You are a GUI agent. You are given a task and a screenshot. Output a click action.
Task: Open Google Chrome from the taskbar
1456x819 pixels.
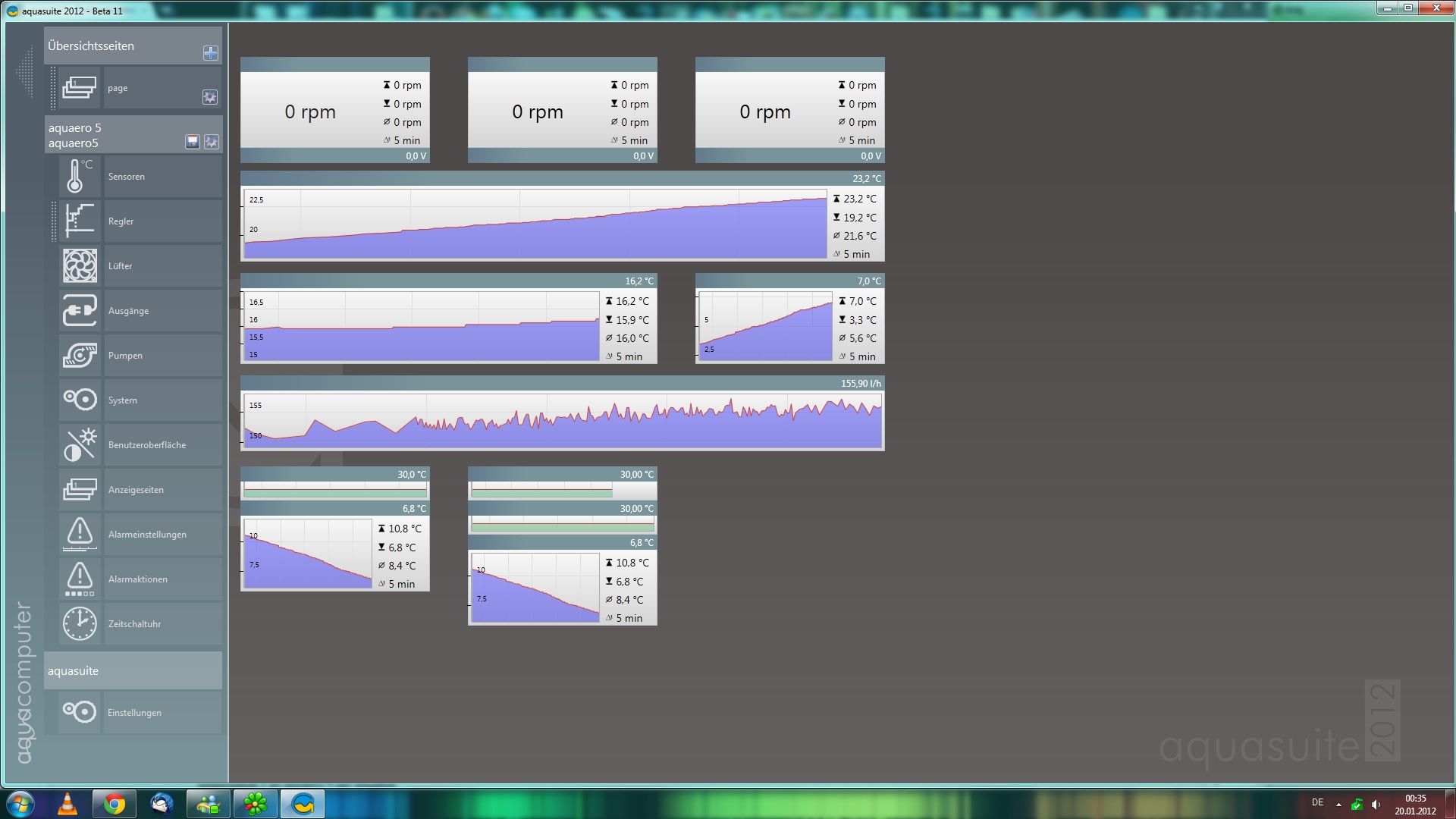click(115, 804)
